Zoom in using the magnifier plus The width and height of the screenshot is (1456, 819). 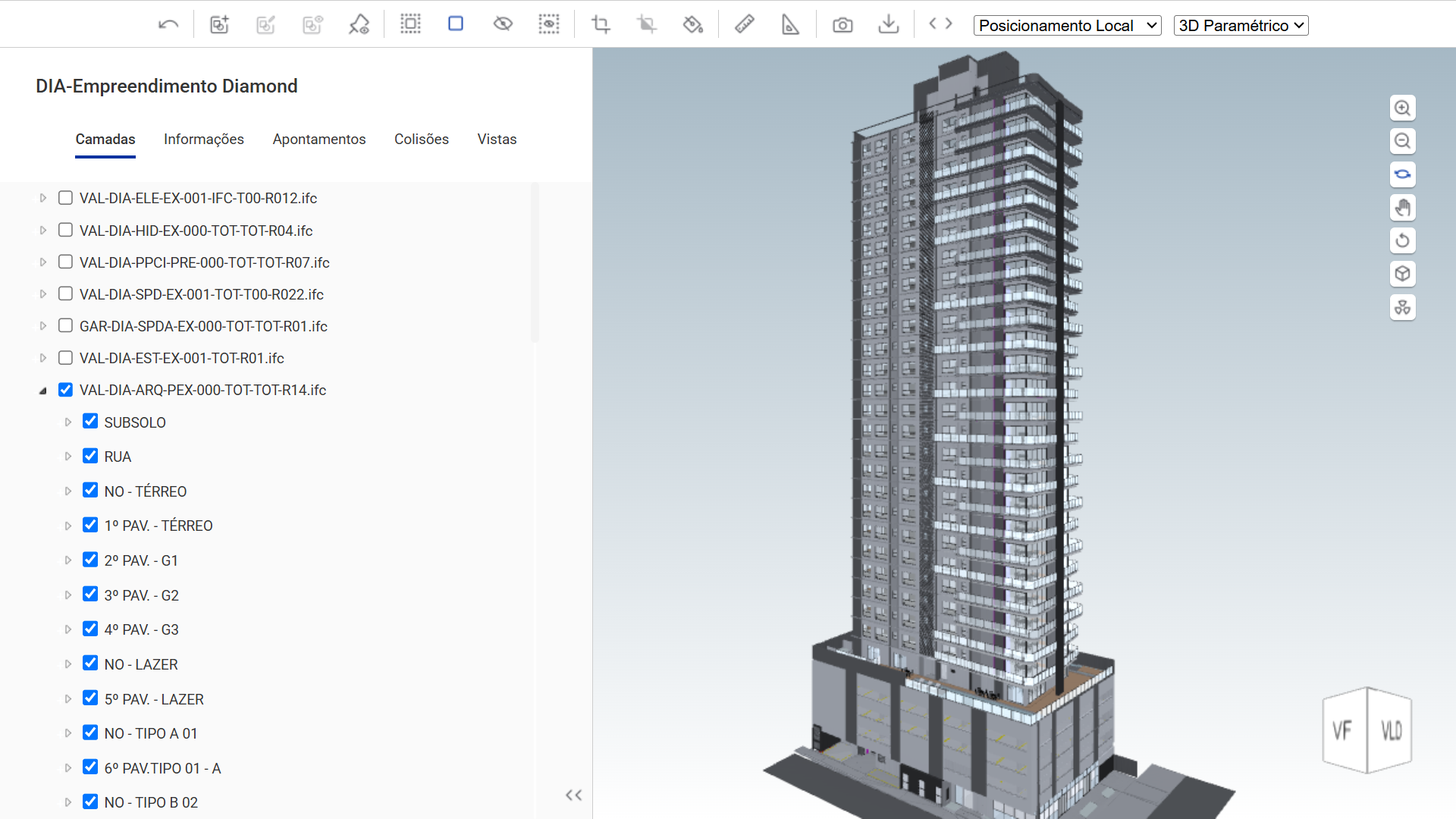click(1403, 108)
